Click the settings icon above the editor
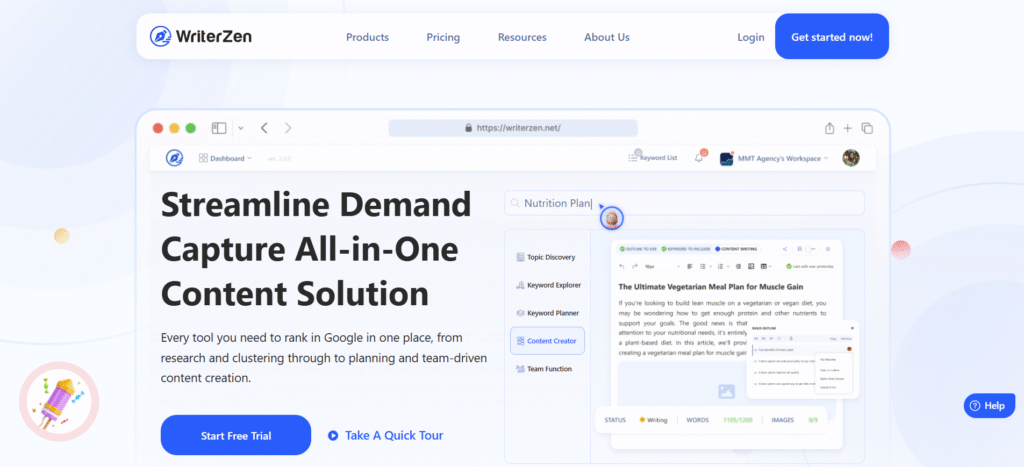1024x467 pixels. pyautogui.click(x=828, y=249)
